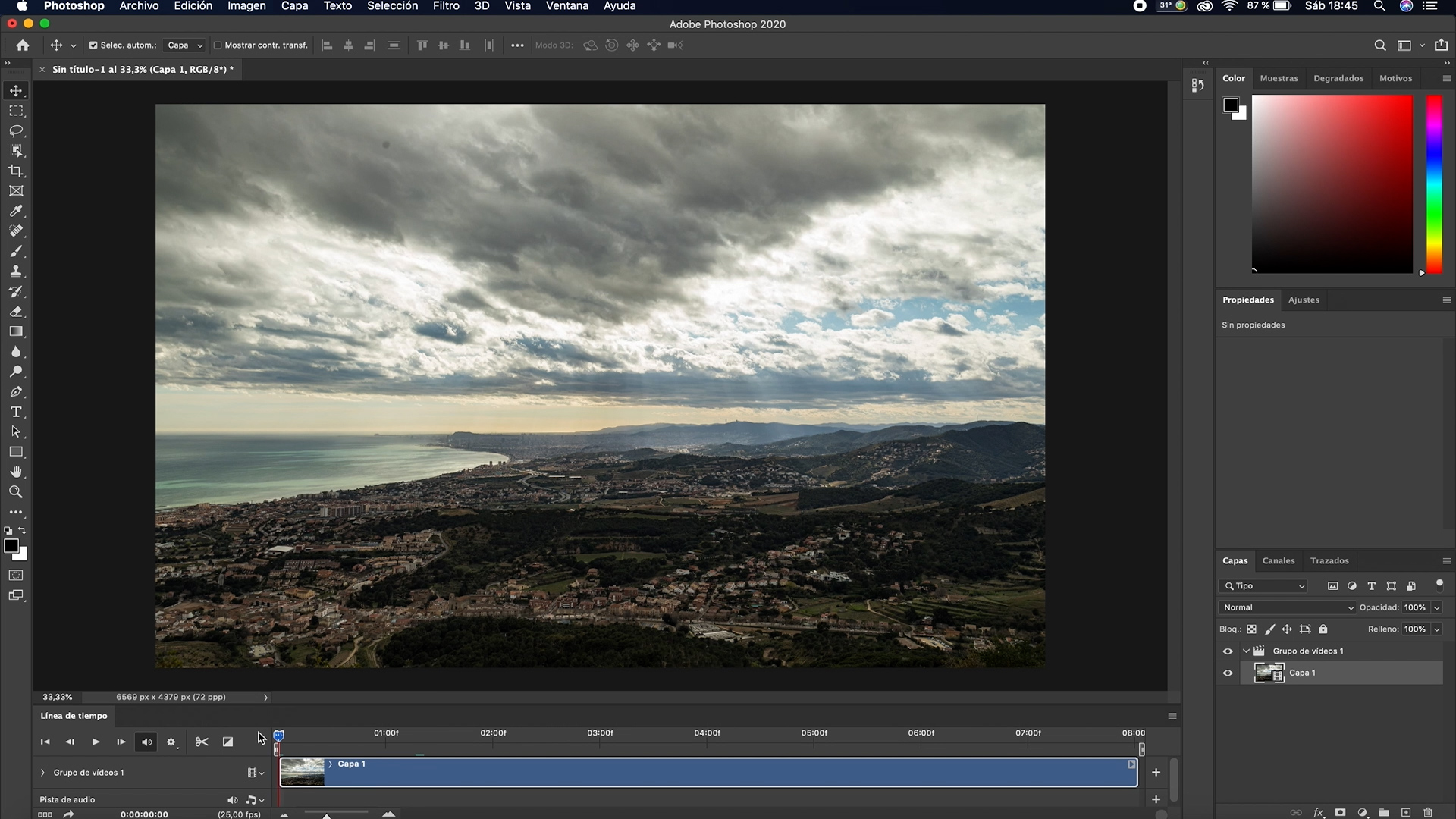Select the Move tool
This screenshot has height=819, width=1456.
click(16, 90)
